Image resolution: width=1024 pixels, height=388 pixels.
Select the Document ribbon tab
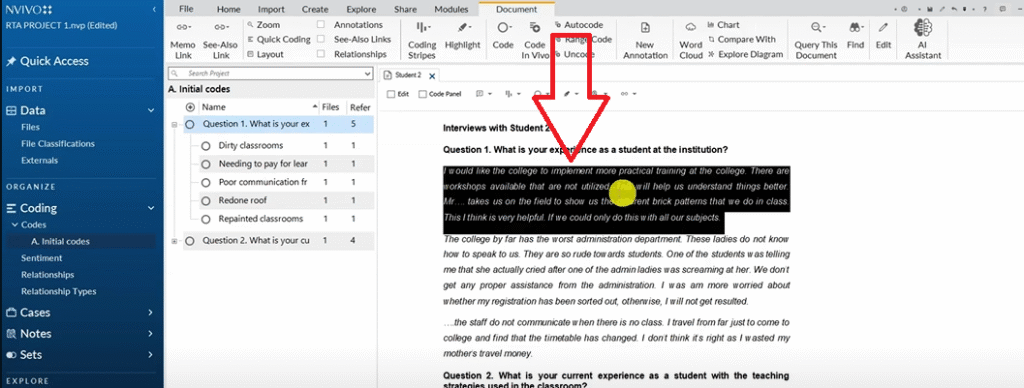click(517, 10)
